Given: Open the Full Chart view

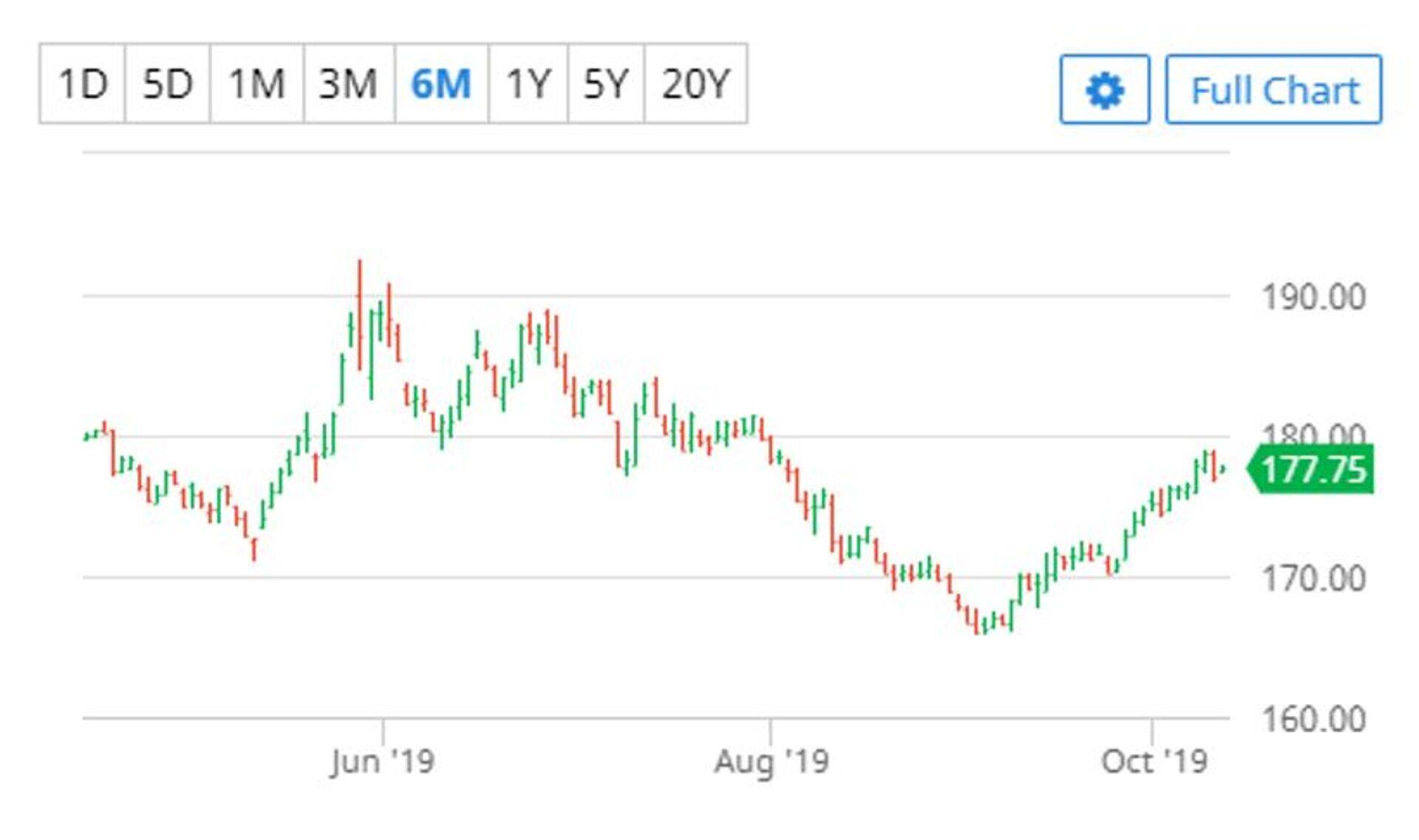Looking at the screenshot, I should [1273, 90].
